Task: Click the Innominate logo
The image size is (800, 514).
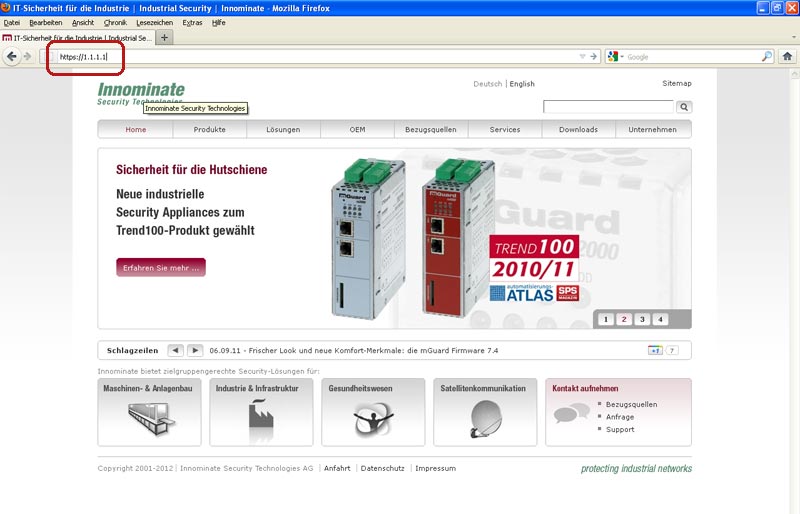Action: coord(141,93)
